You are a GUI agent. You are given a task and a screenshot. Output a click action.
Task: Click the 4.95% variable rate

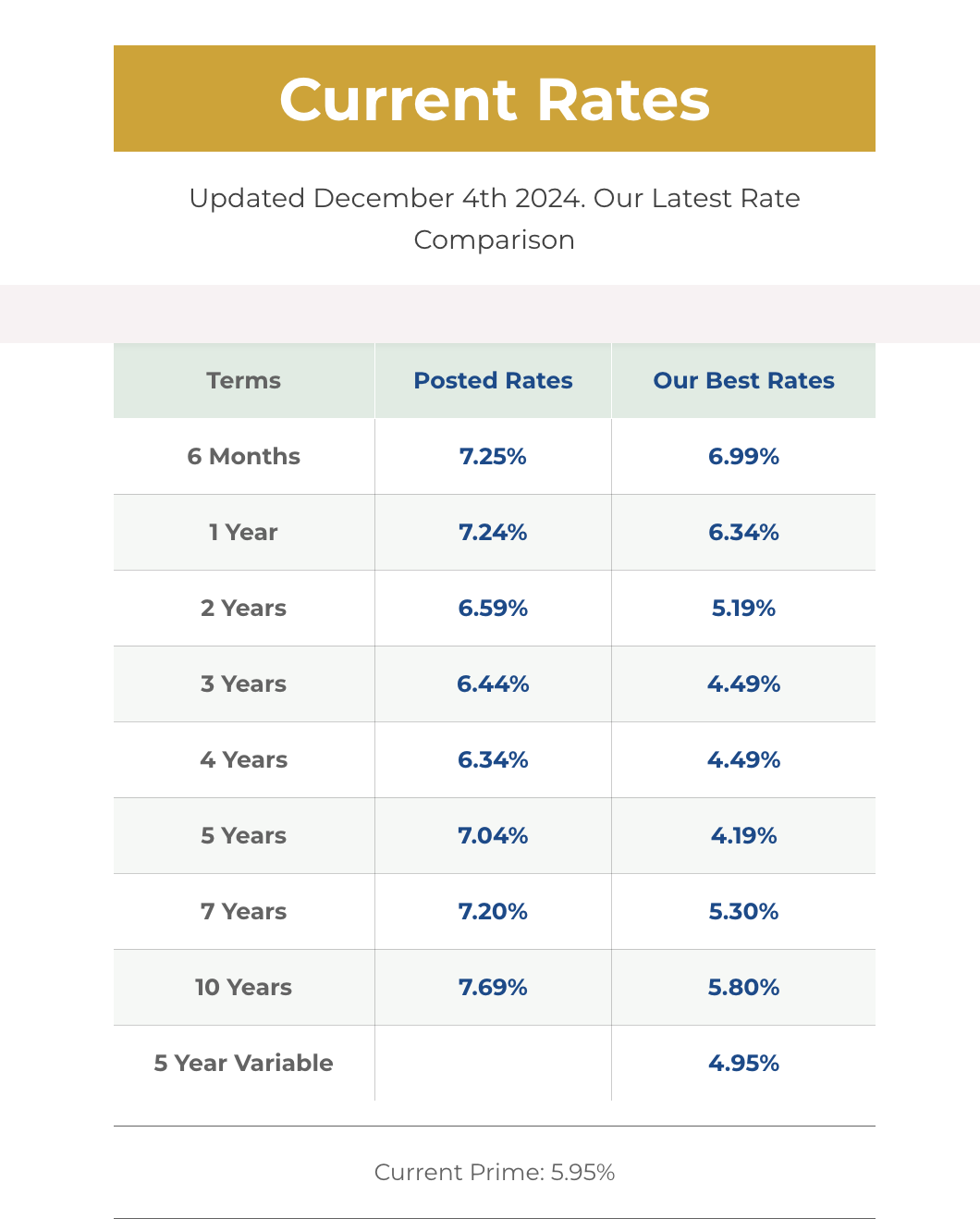click(x=743, y=1063)
